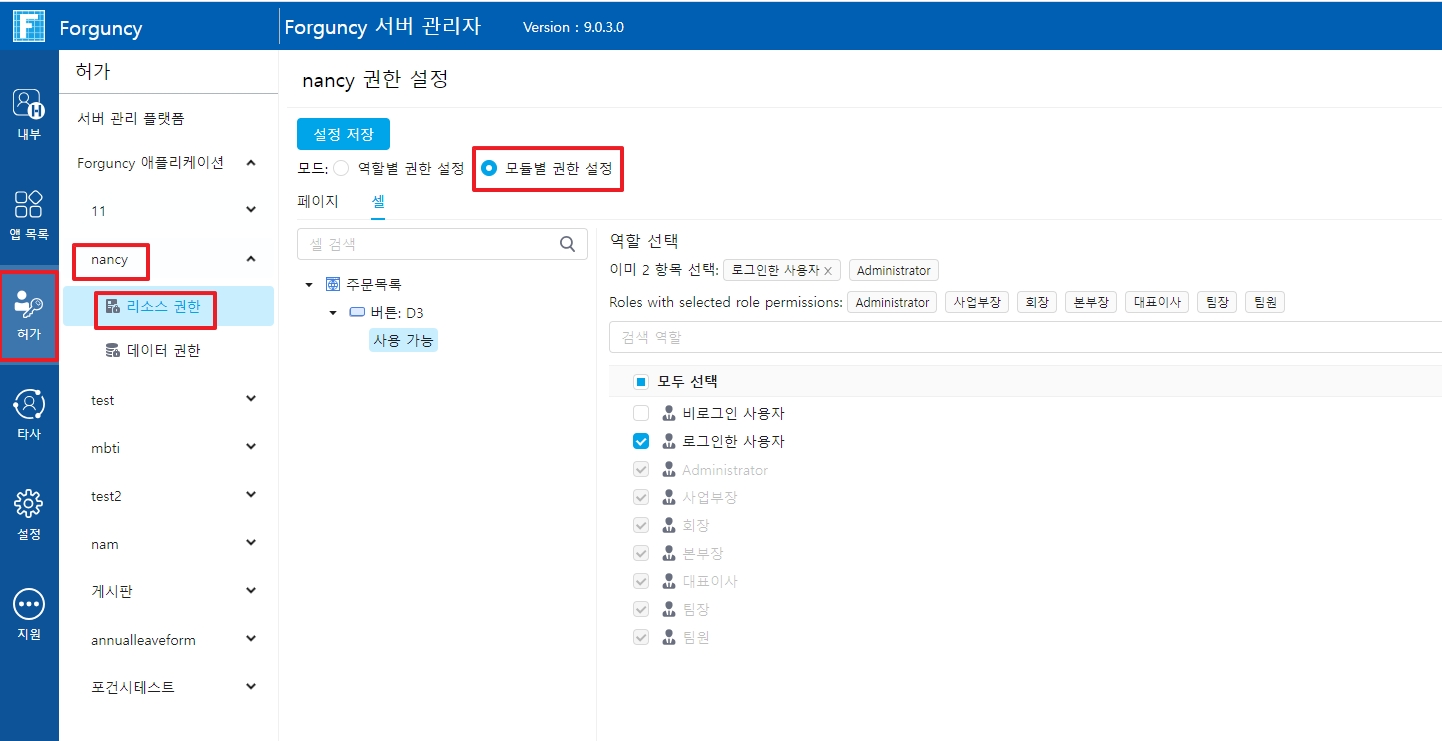Expand the 포건시테스트 app chevron
This screenshot has height=741, width=1442.
pyautogui.click(x=251, y=686)
